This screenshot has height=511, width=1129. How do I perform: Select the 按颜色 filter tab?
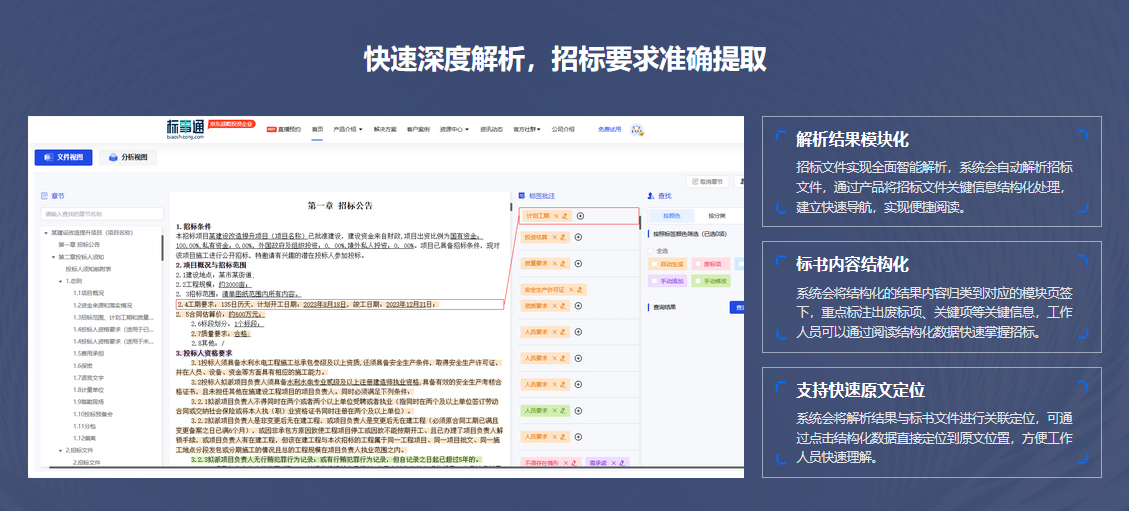tap(671, 215)
